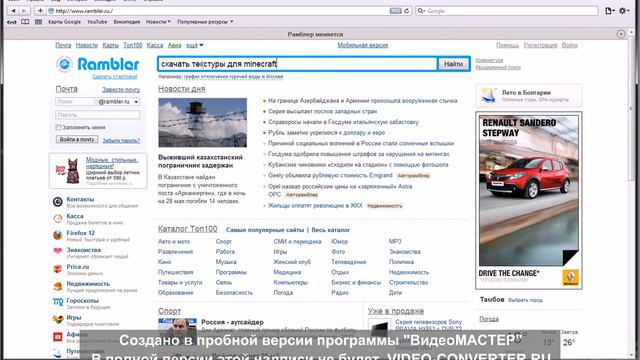Show the reading list glasses icon
Image resolution: width=640 pixels, height=360 pixels.
point(12,22)
